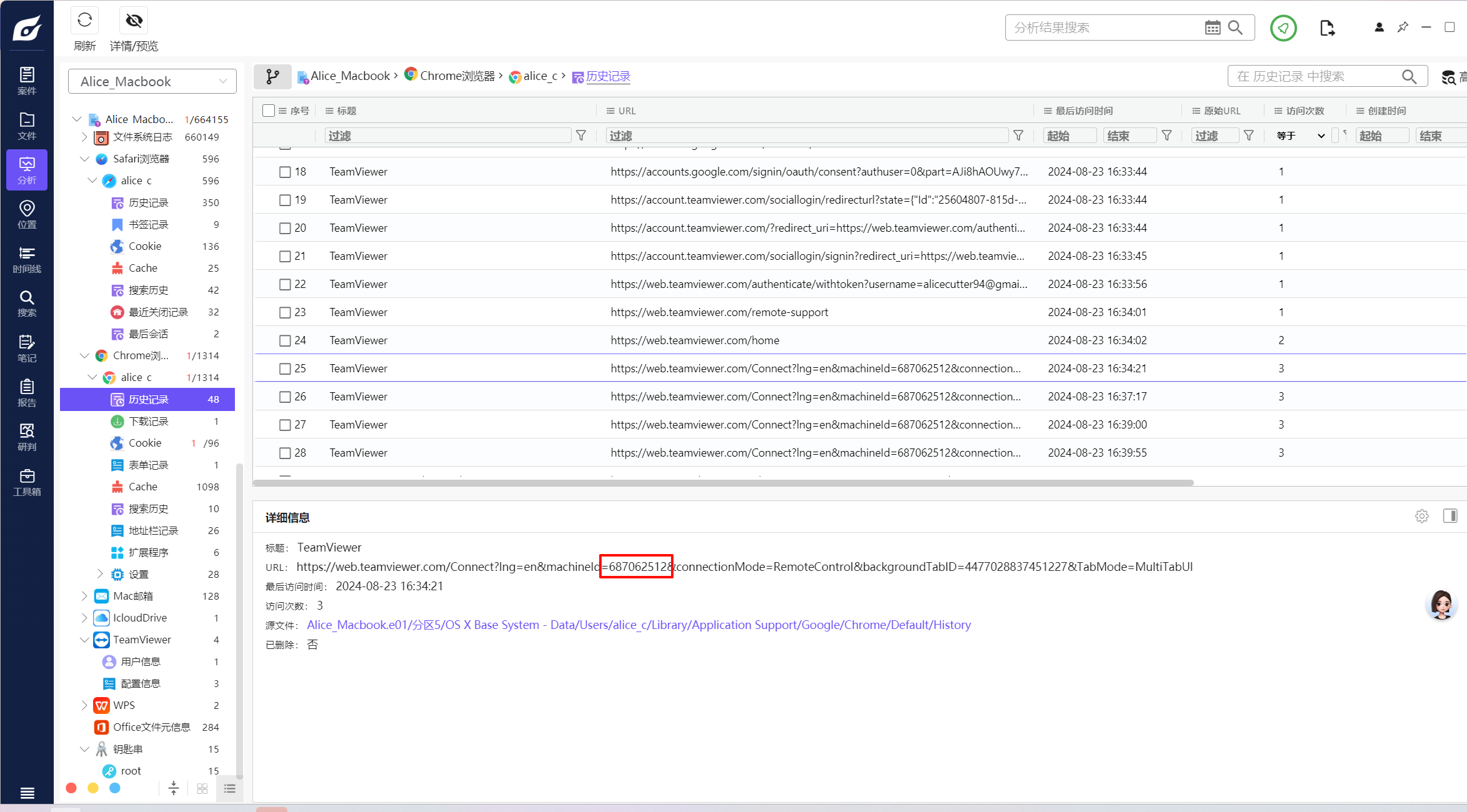Toggle the select-all header checkbox
Screen dimensions: 1467x812
tap(269, 111)
